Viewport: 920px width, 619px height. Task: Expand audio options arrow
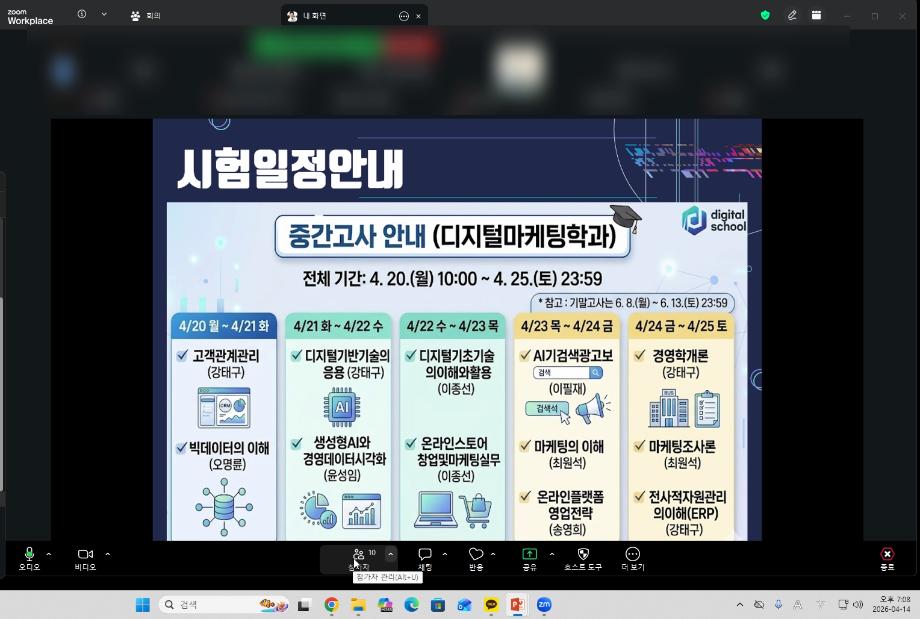tap(49, 554)
